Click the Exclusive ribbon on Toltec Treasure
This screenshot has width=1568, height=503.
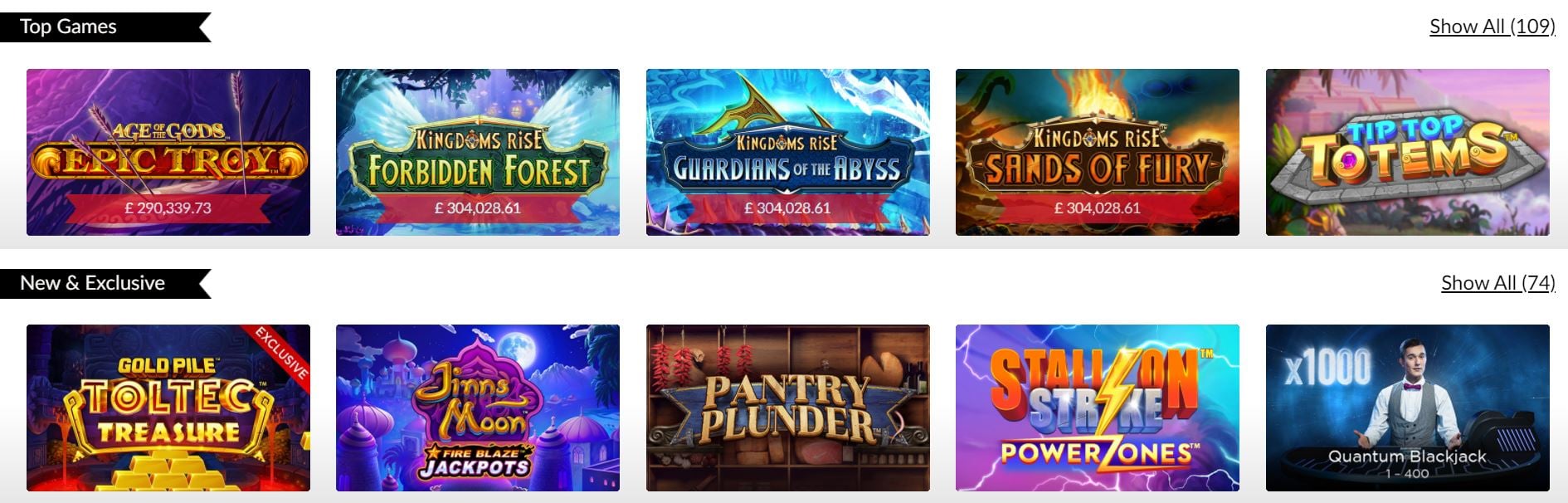click(282, 353)
